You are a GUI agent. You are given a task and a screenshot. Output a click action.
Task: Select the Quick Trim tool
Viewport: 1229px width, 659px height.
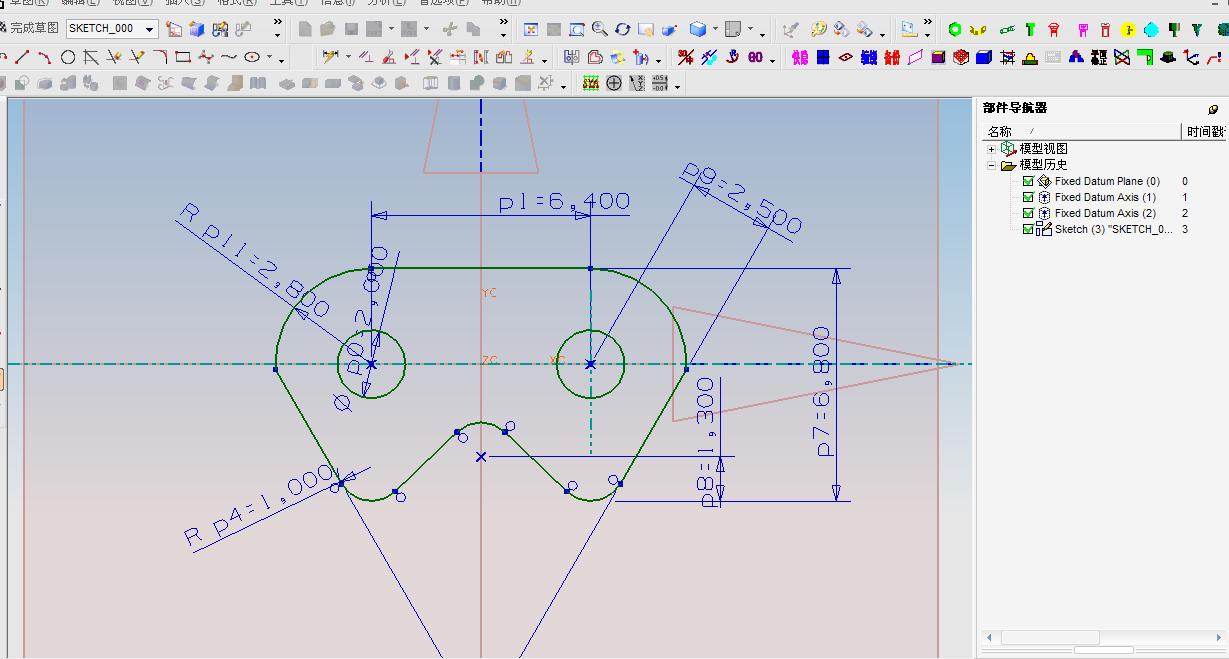pos(114,57)
